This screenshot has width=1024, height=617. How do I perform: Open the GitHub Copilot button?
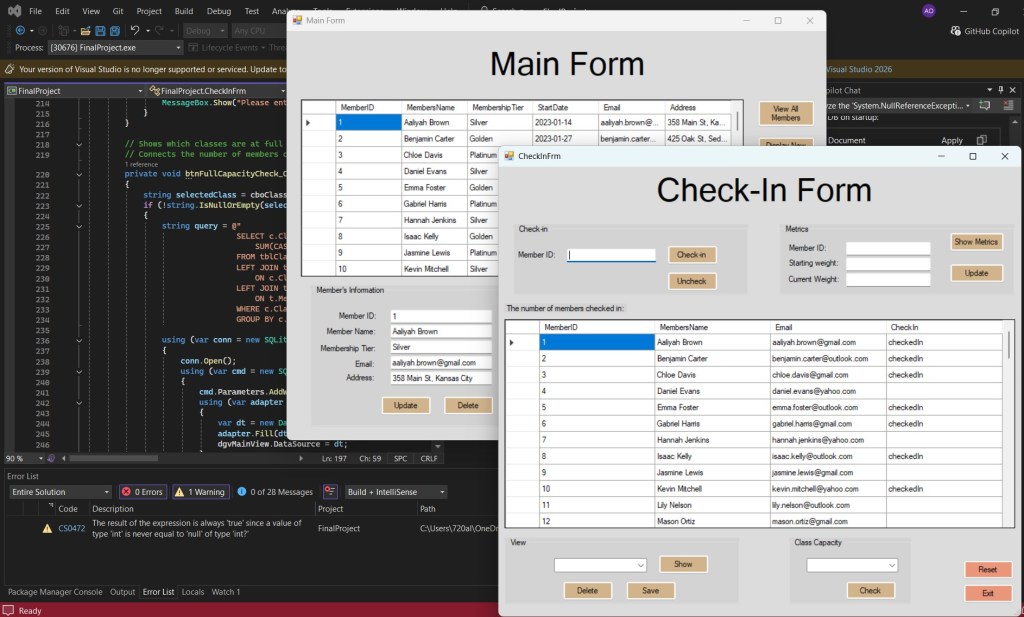tap(985, 31)
